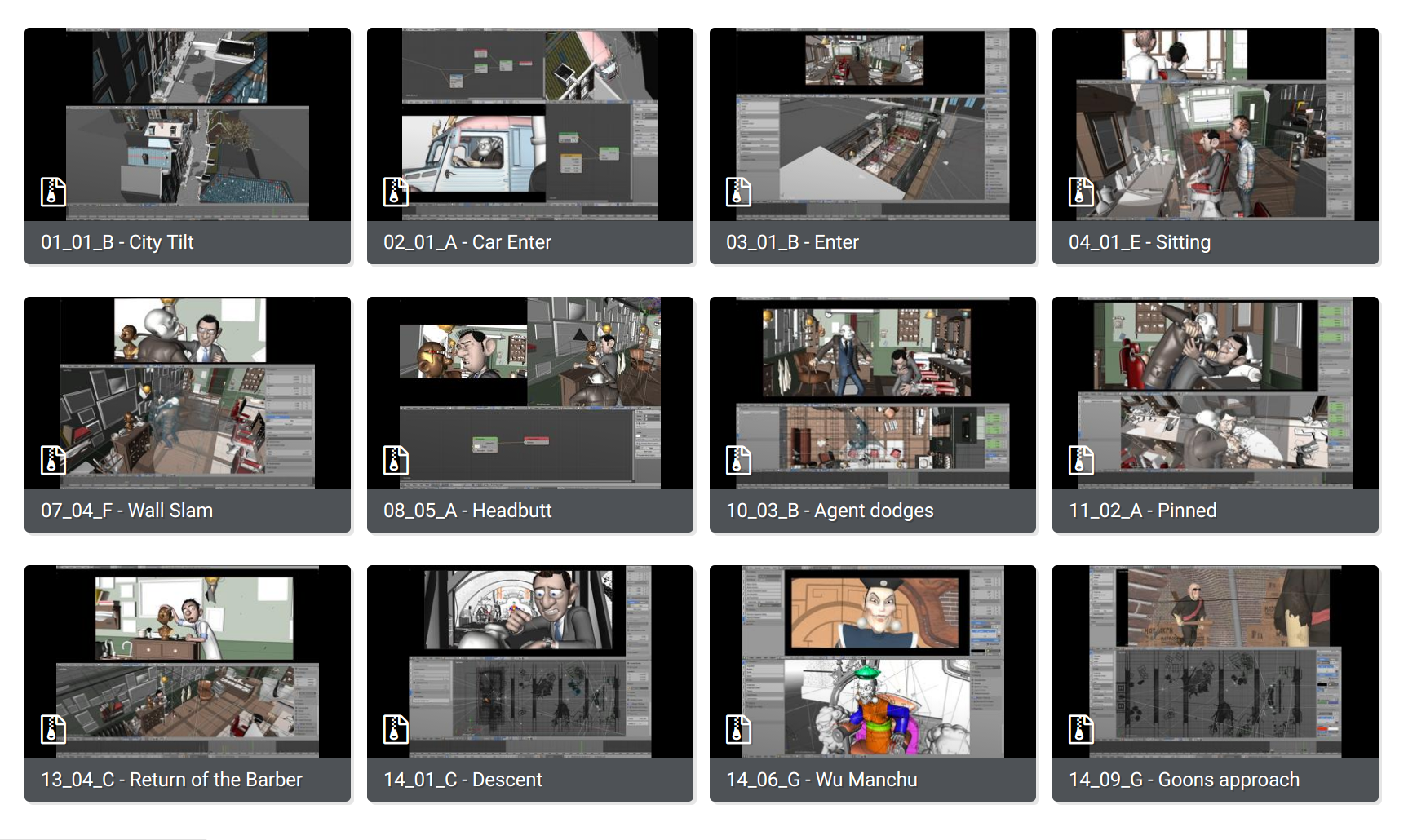Select the "14_06_G - Wu Manchu" title

coord(821,780)
